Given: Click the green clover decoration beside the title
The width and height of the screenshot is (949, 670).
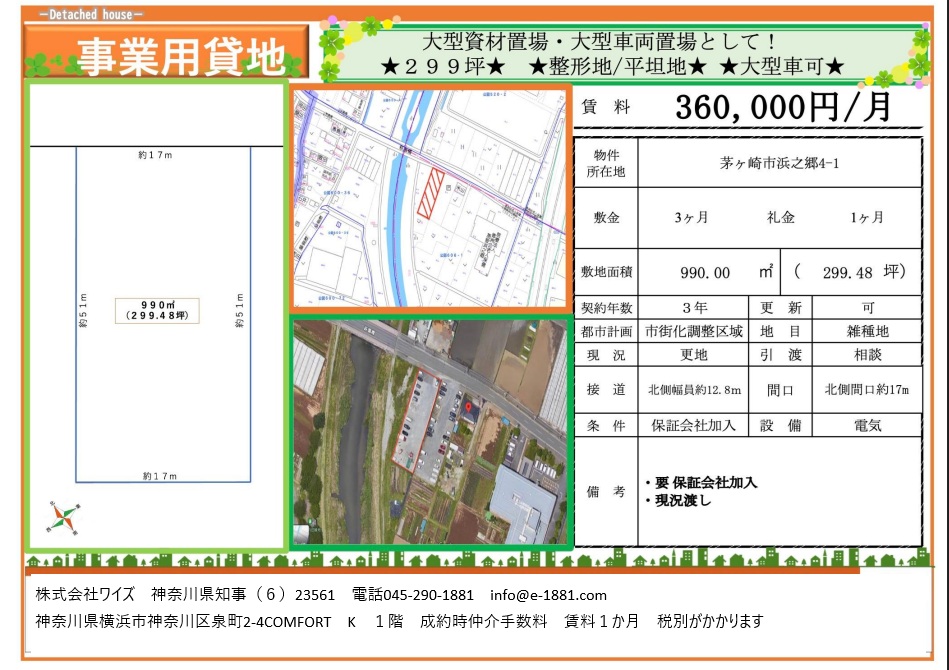Looking at the screenshot, I should [x=38, y=65].
